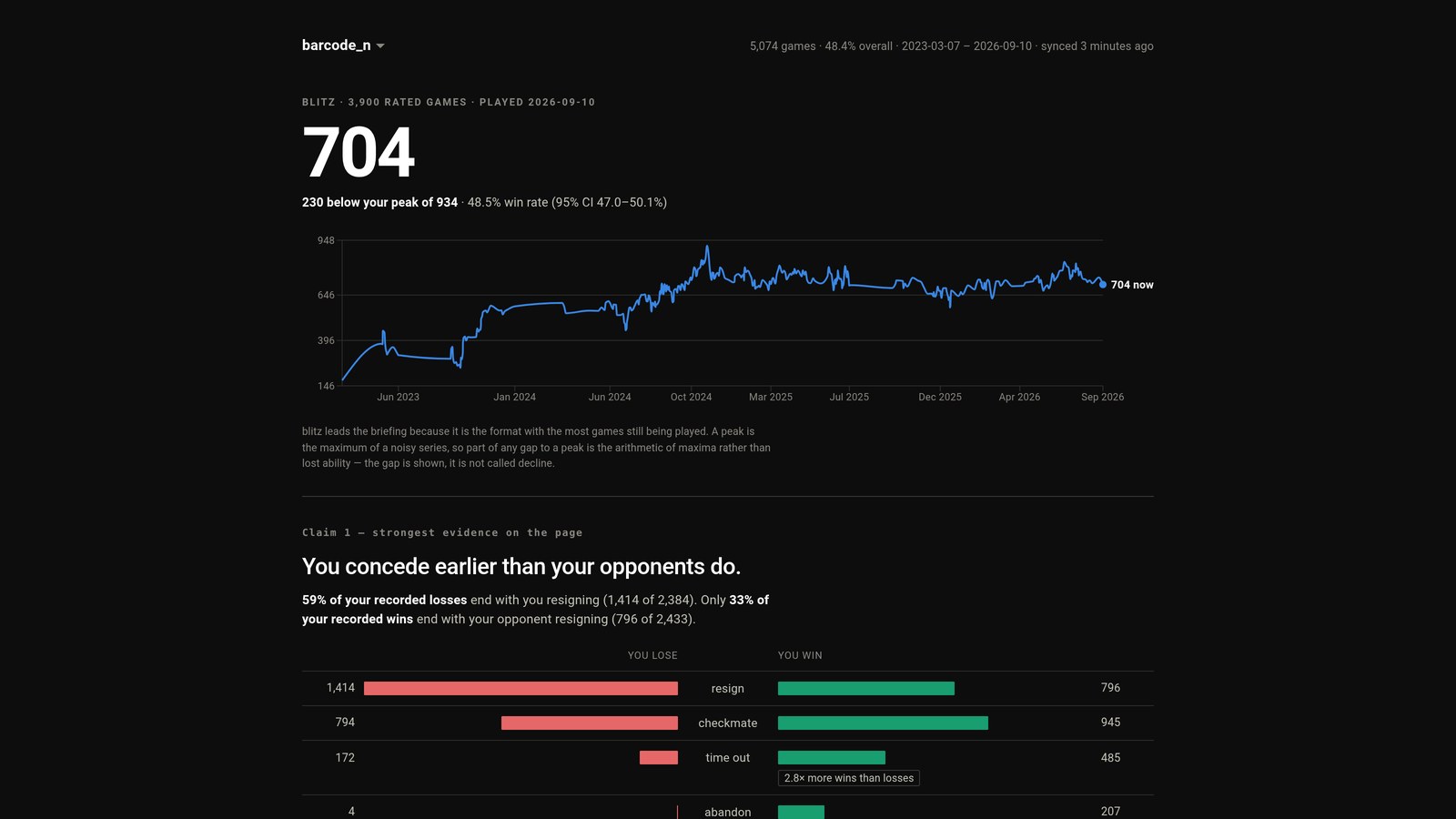Click the 794 checkmate loss count
This screenshot has width=1456, height=819.
coord(345,723)
